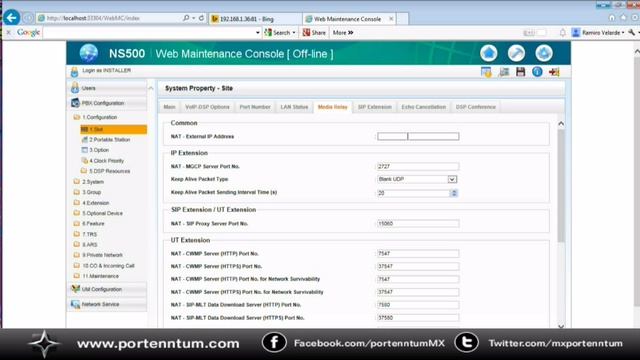Viewport: 640px width, 360px height.
Task: Click the bell notification icon in toolbar
Action: coord(562,33)
